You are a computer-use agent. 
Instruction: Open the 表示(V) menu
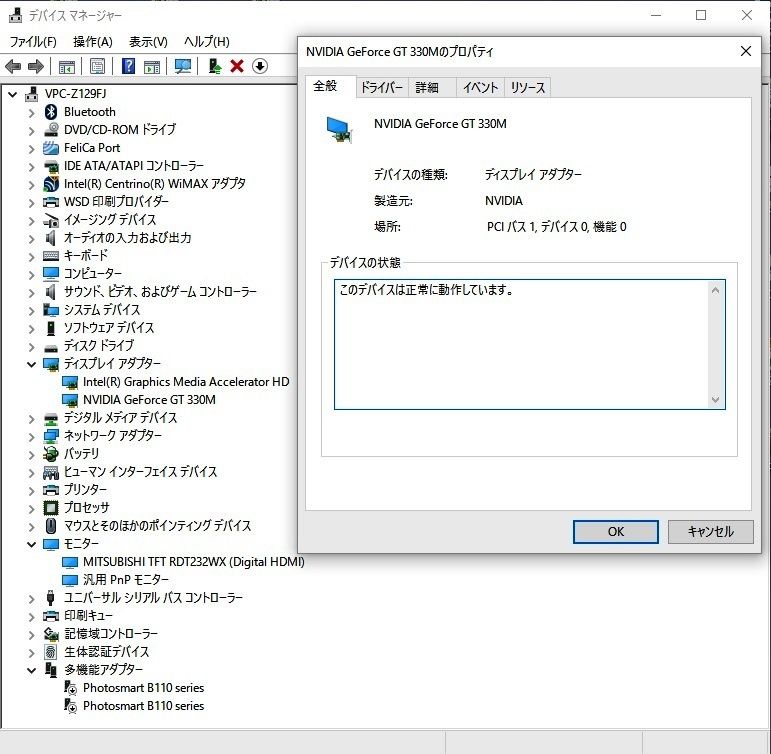tap(148, 42)
